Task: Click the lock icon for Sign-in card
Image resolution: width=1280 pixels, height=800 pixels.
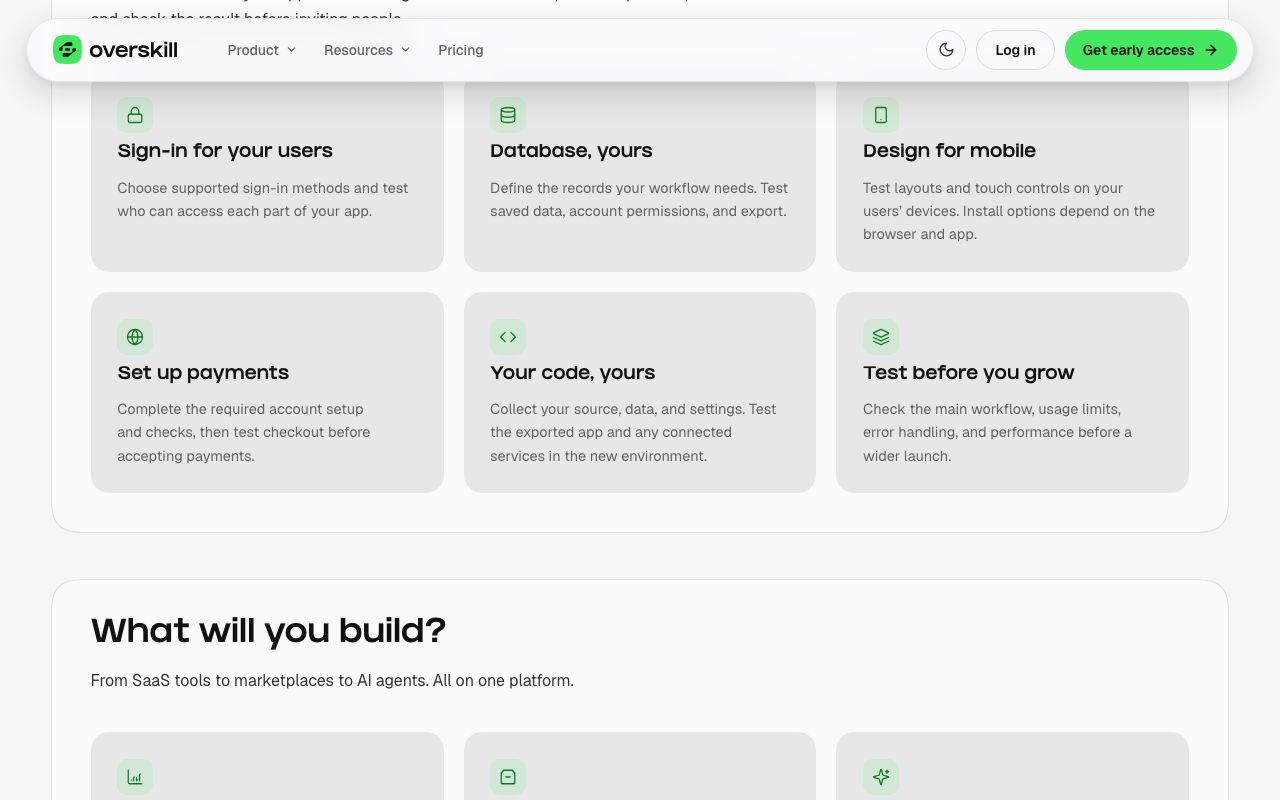Action: pos(135,115)
